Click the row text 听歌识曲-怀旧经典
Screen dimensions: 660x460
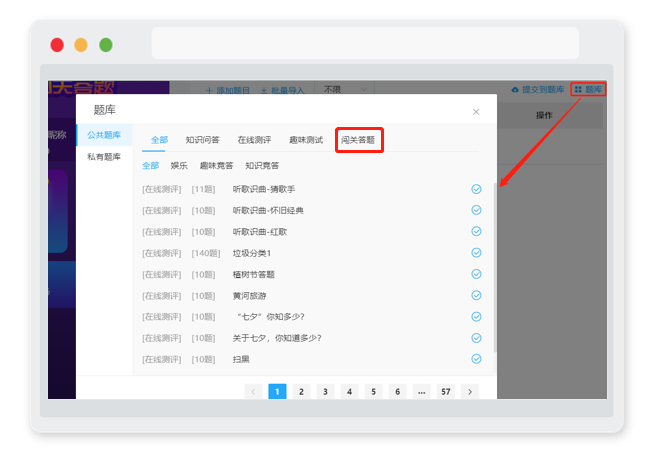[268, 210]
